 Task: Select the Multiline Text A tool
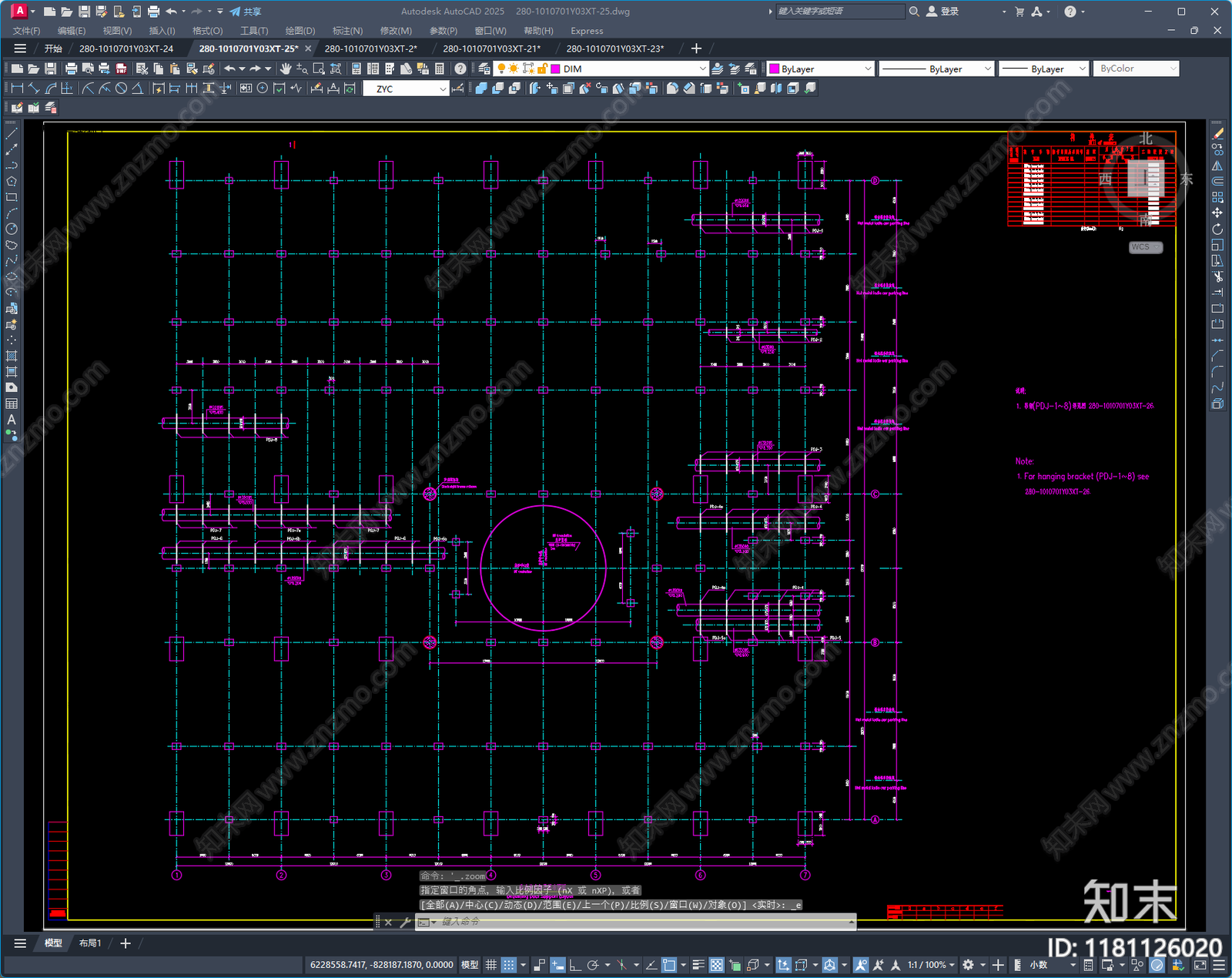click(12, 420)
